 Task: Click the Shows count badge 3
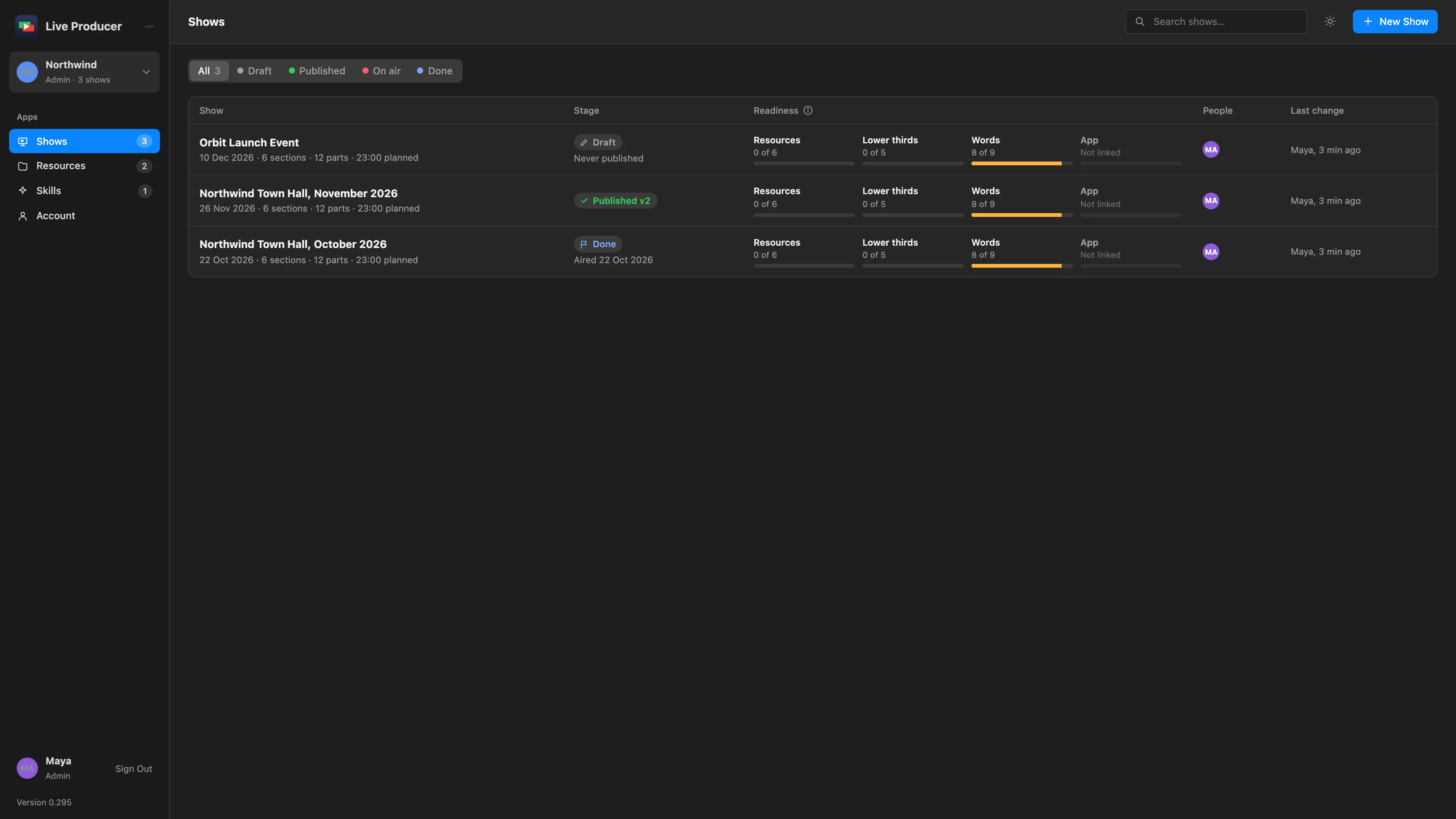tap(144, 141)
